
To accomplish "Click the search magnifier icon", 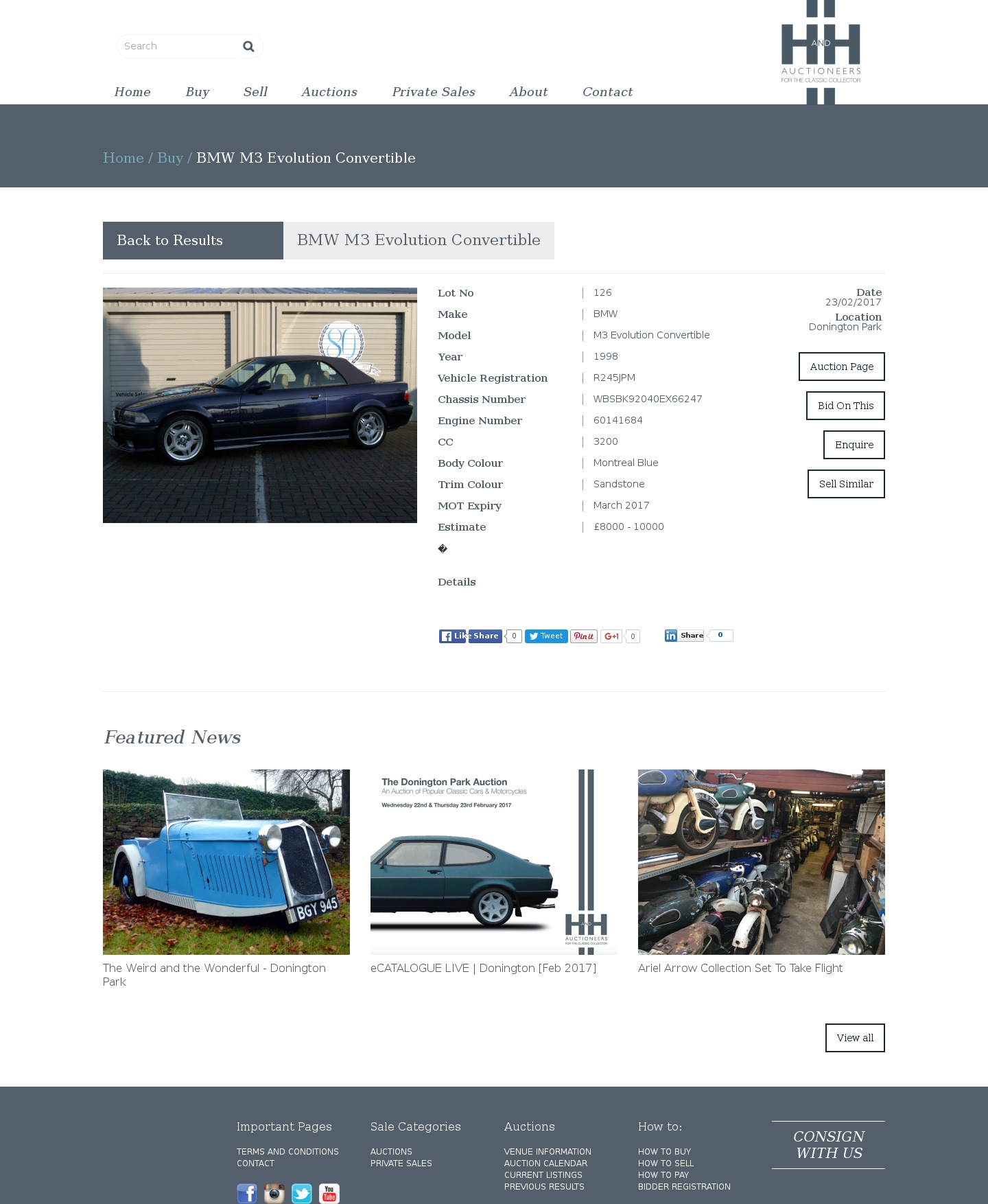I will (248, 46).
